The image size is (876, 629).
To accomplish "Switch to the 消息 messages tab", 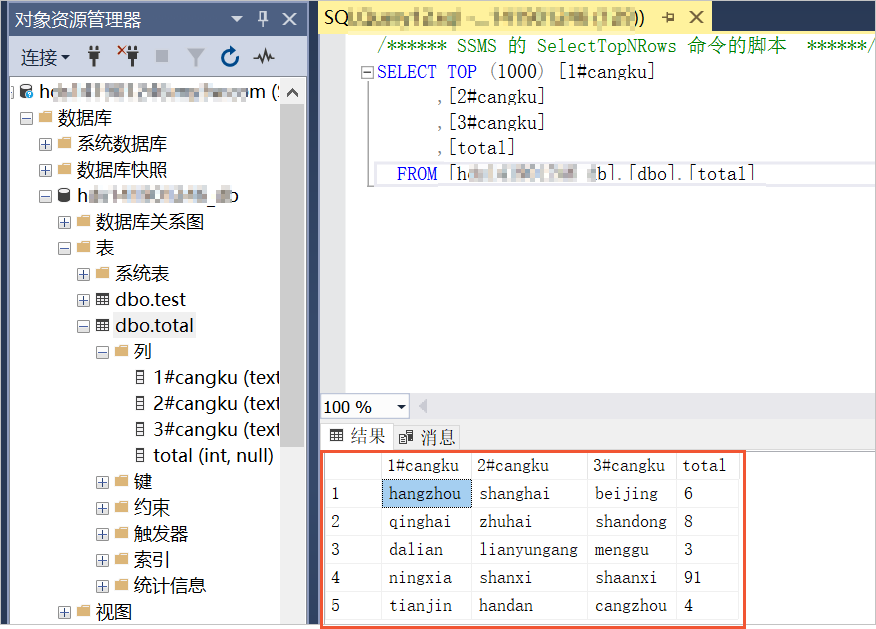I will click(427, 437).
